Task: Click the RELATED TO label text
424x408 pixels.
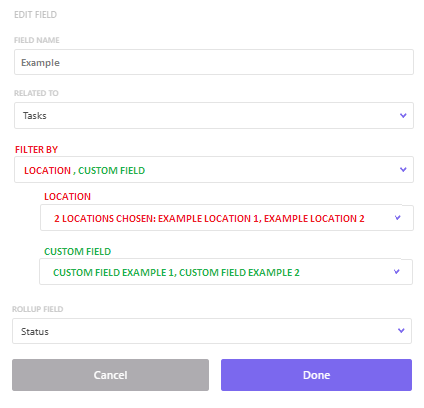Action: 36,93
